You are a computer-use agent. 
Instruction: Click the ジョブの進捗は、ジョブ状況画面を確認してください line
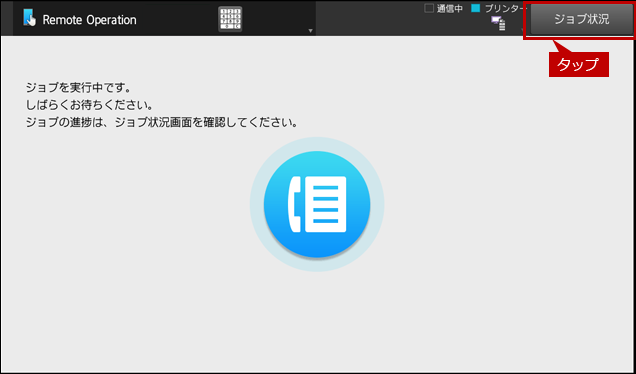point(161,123)
